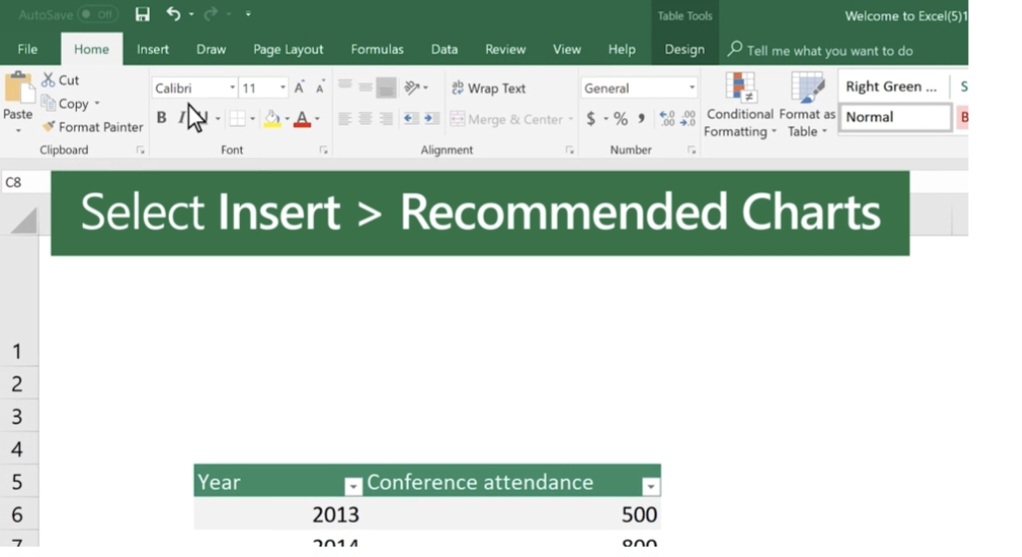The image size is (1022, 557).
Task: Click the Increase Decimal icon
Action: (x=667, y=119)
